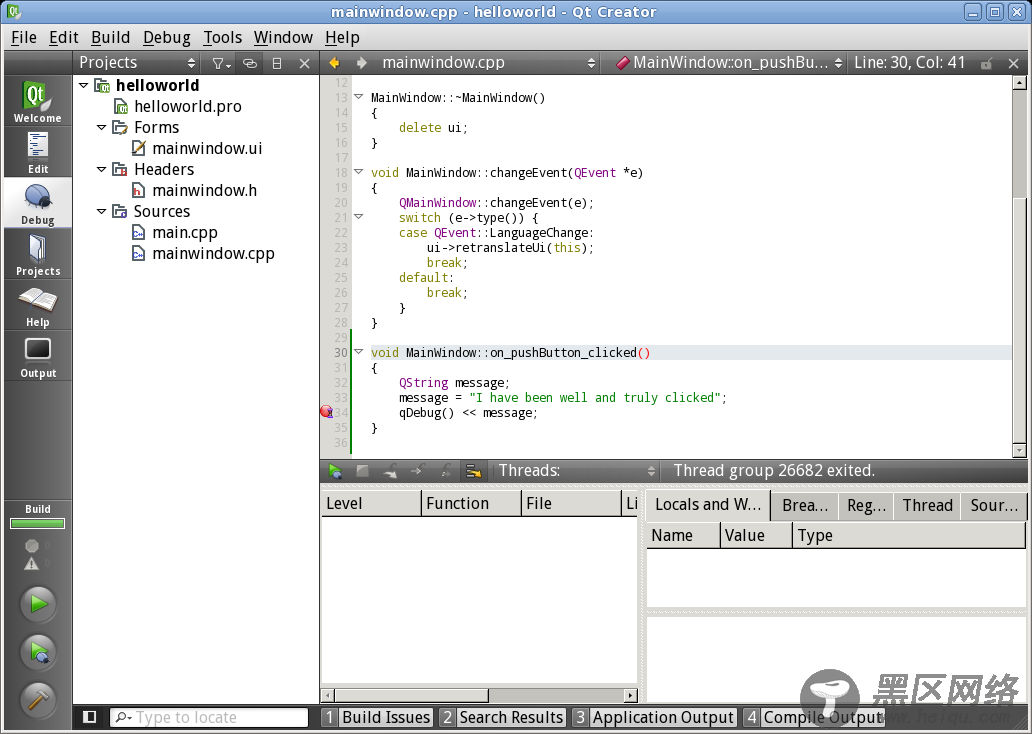Switch to the Sour... tab

click(x=994, y=506)
